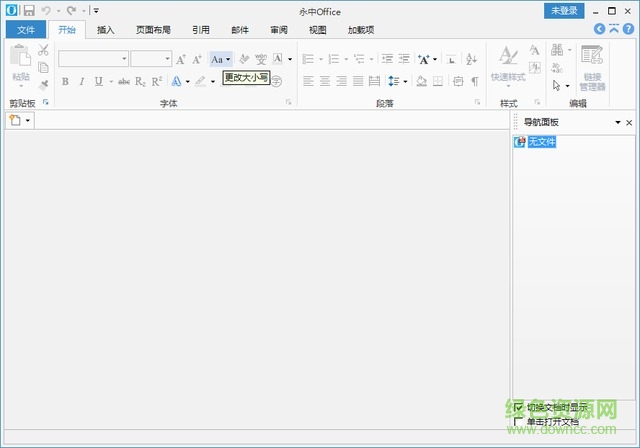This screenshot has height=448, width=640.
Task: Open the font name dropdown
Action: (x=124, y=59)
